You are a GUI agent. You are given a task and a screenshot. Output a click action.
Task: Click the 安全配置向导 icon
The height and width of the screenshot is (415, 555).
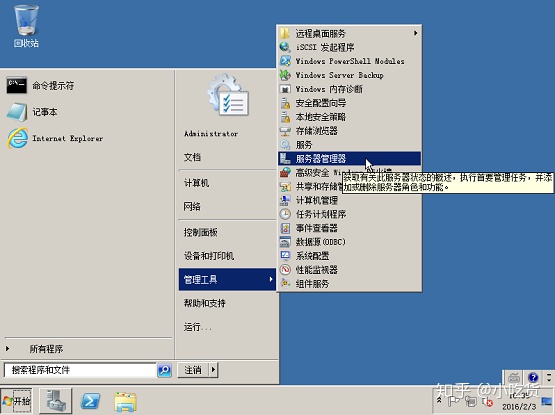285,103
